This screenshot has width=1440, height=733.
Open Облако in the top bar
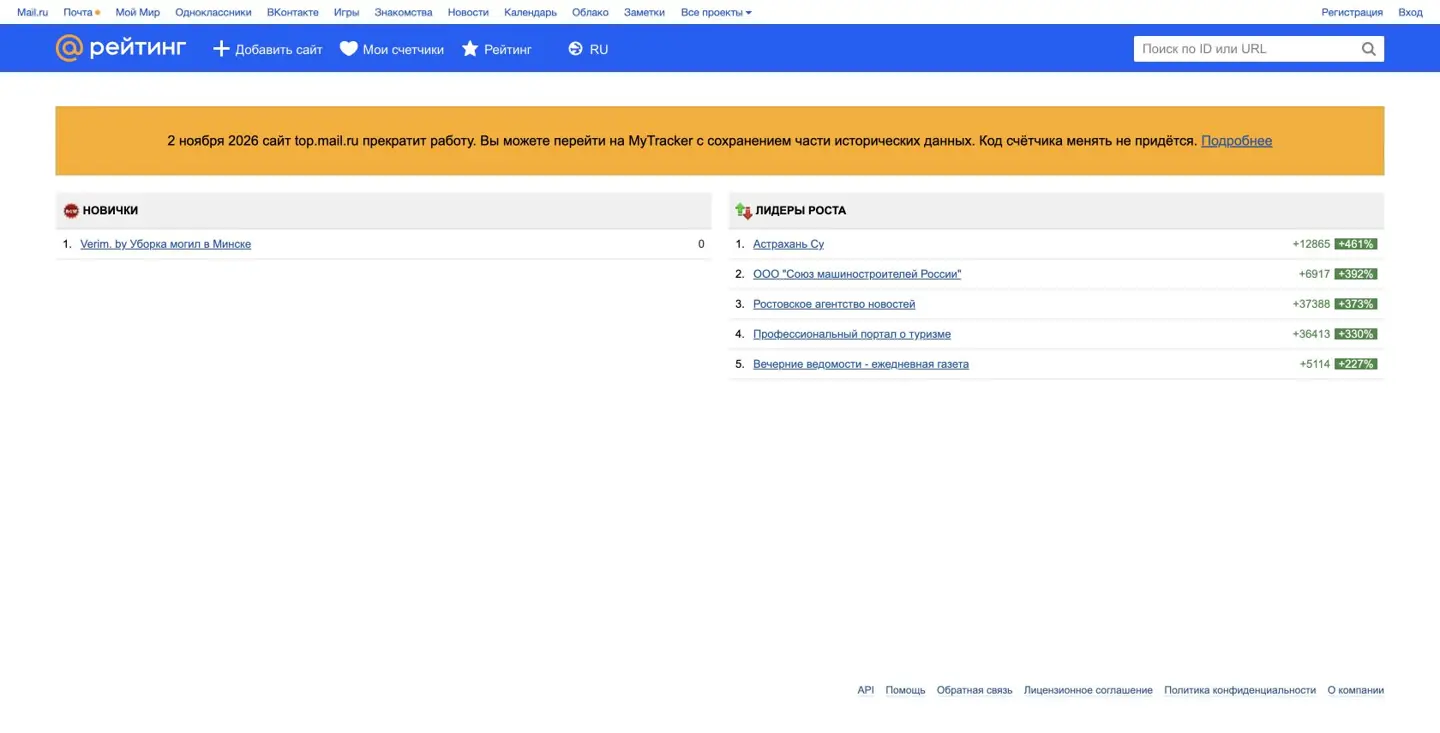click(590, 13)
